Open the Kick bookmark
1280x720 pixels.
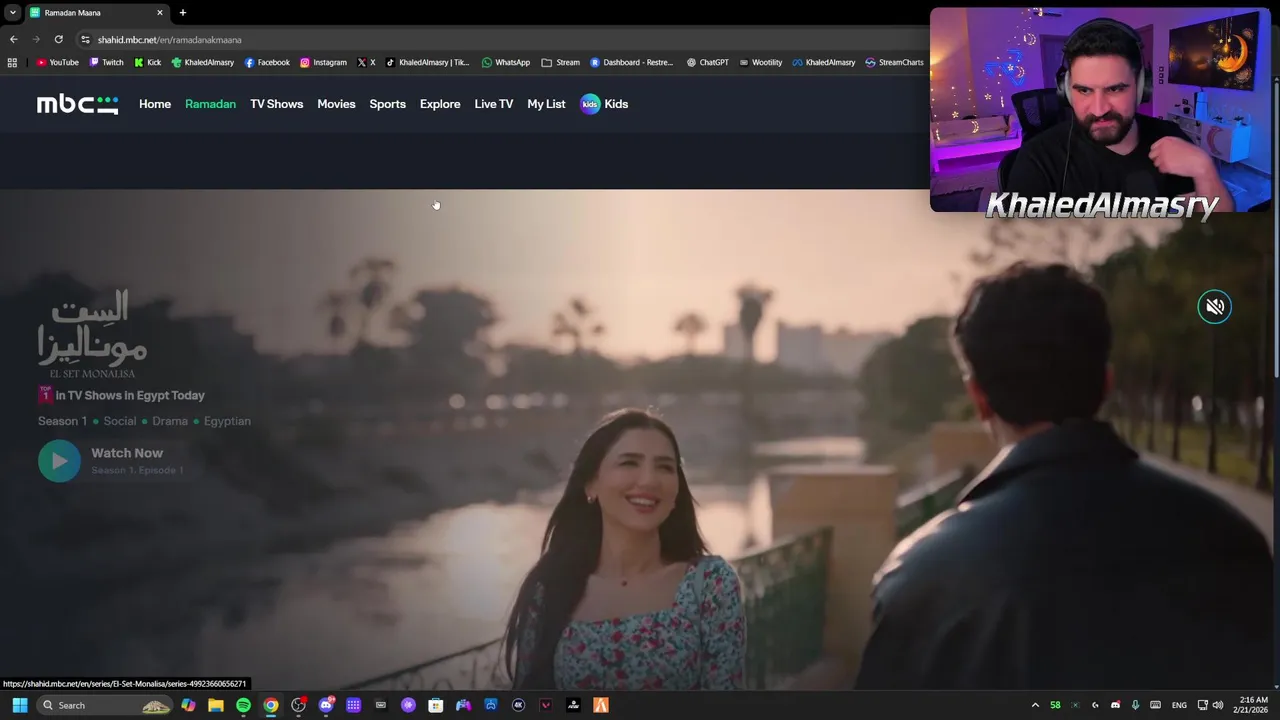pyautogui.click(x=146, y=62)
